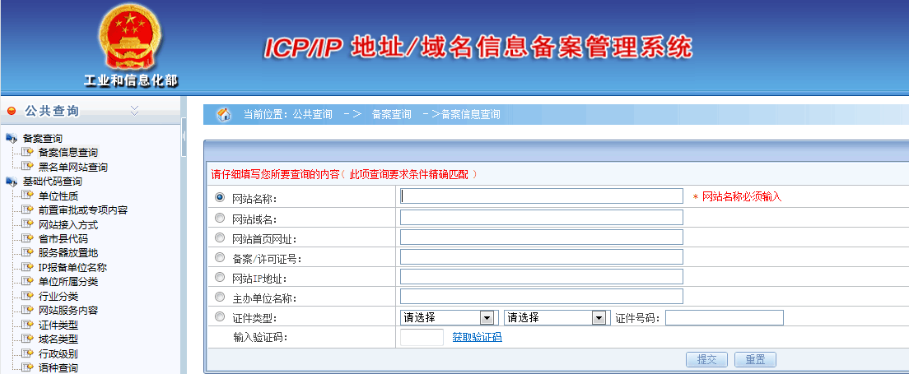Select the 证件类型 radio button
This screenshot has height=376, width=910.
click(219, 317)
